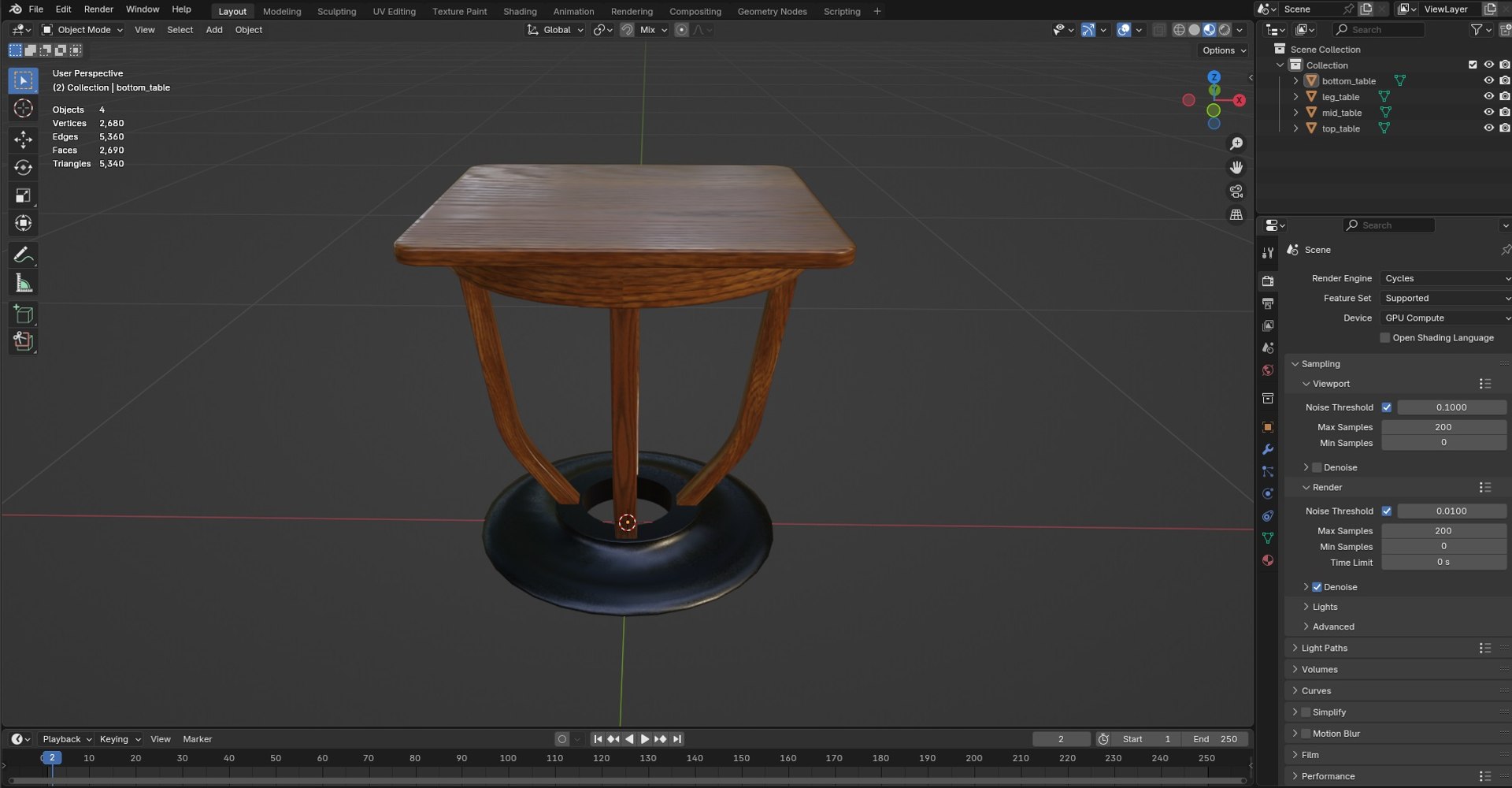Disable Render Denoise checkbox
Image resolution: width=1512 pixels, height=788 pixels.
tap(1317, 587)
